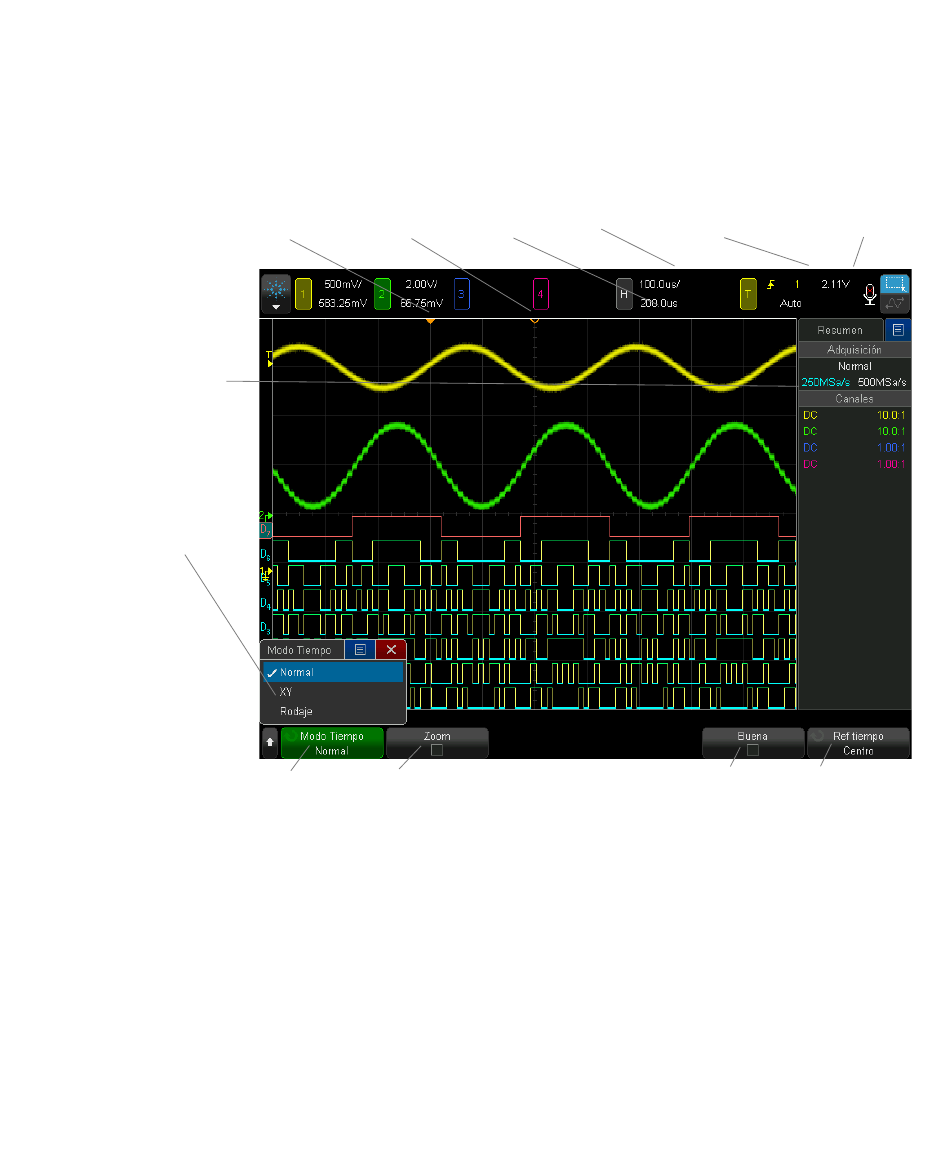Open the Modo Tiempo softkey
The image size is (950, 1165).
pyautogui.click(x=332, y=743)
